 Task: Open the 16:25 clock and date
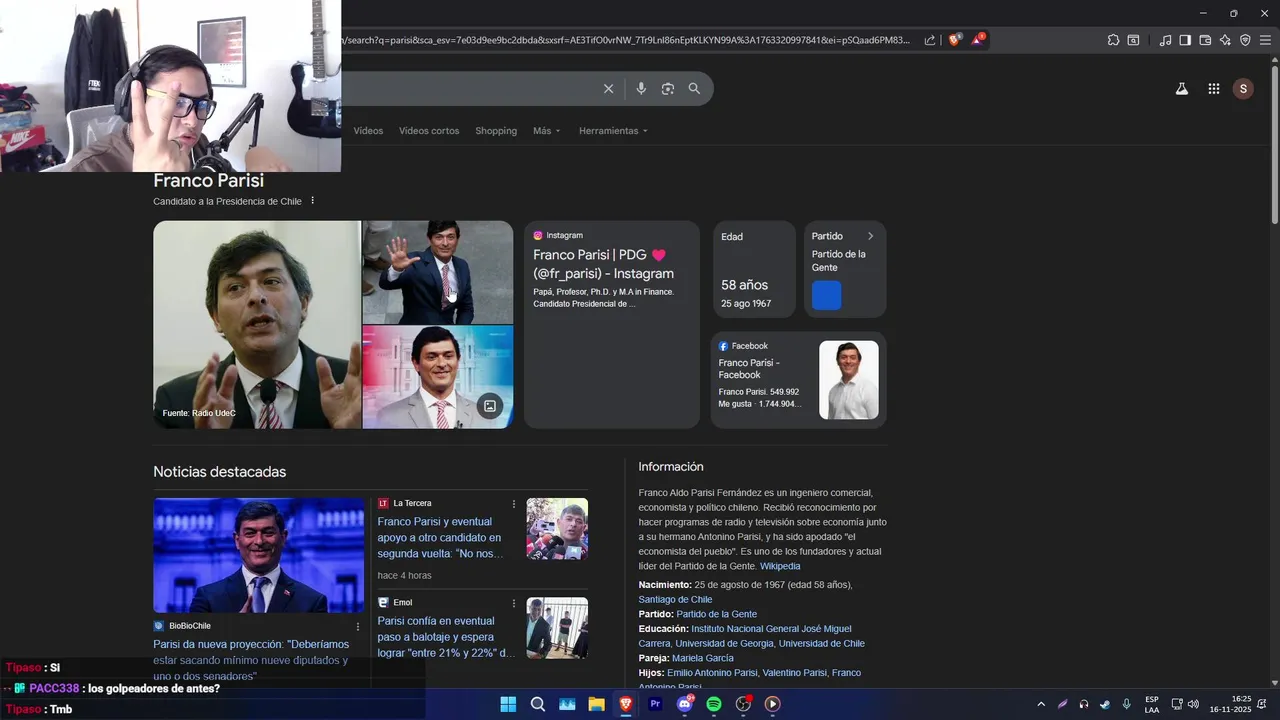(1230, 704)
